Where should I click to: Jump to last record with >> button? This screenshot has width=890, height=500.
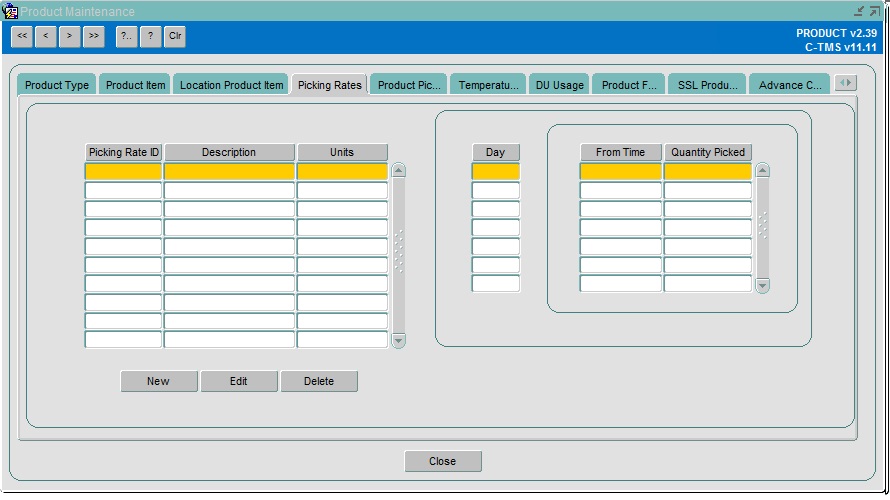click(x=94, y=36)
